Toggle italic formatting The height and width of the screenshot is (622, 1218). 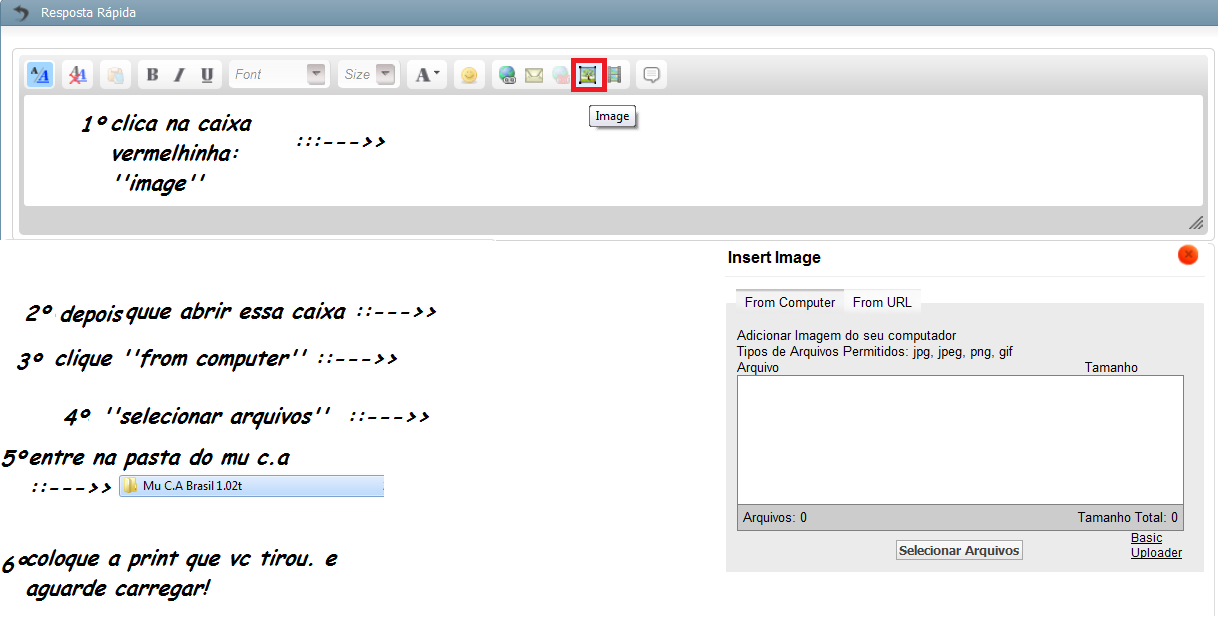click(x=179, y=75)
